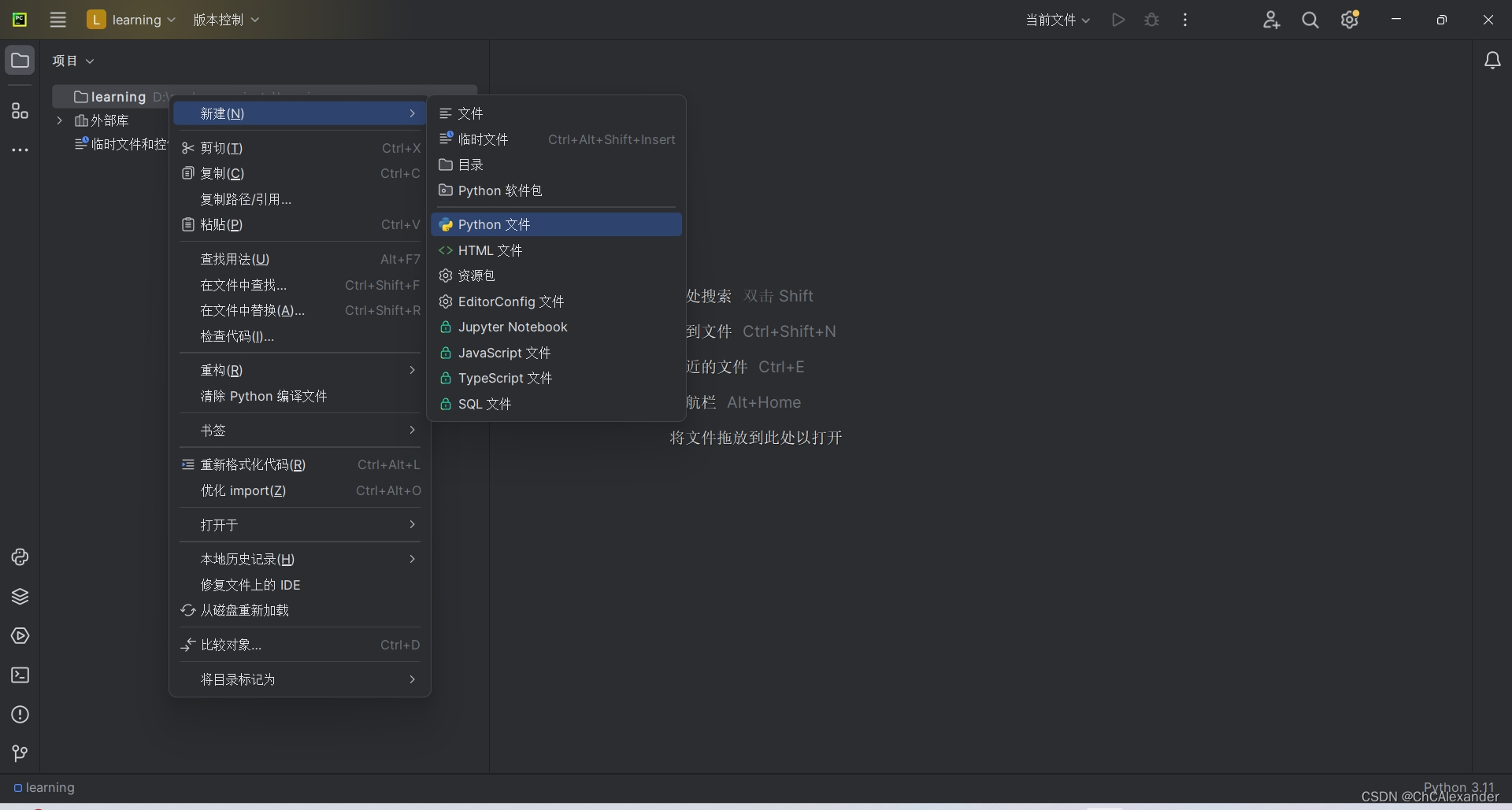Open the Problems tool window
The height and width of the screenshot is (810, 1512).
[x=20, y=714]
